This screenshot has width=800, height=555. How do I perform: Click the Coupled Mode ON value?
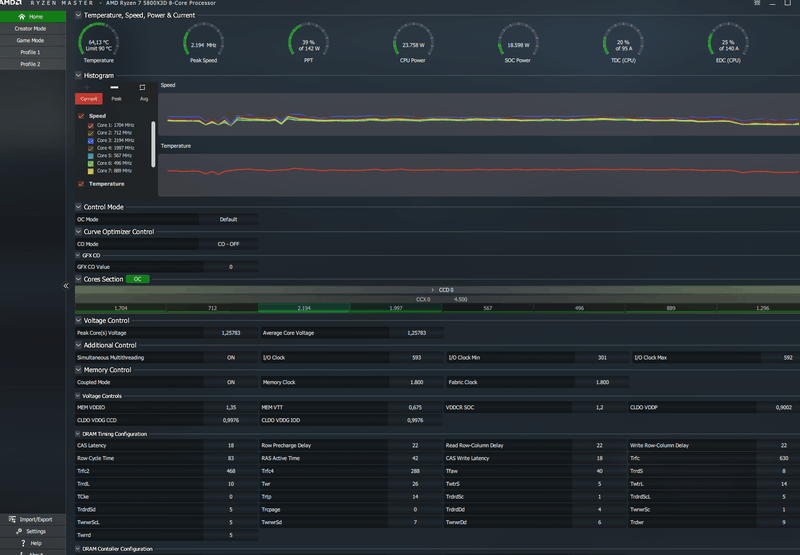231,382
